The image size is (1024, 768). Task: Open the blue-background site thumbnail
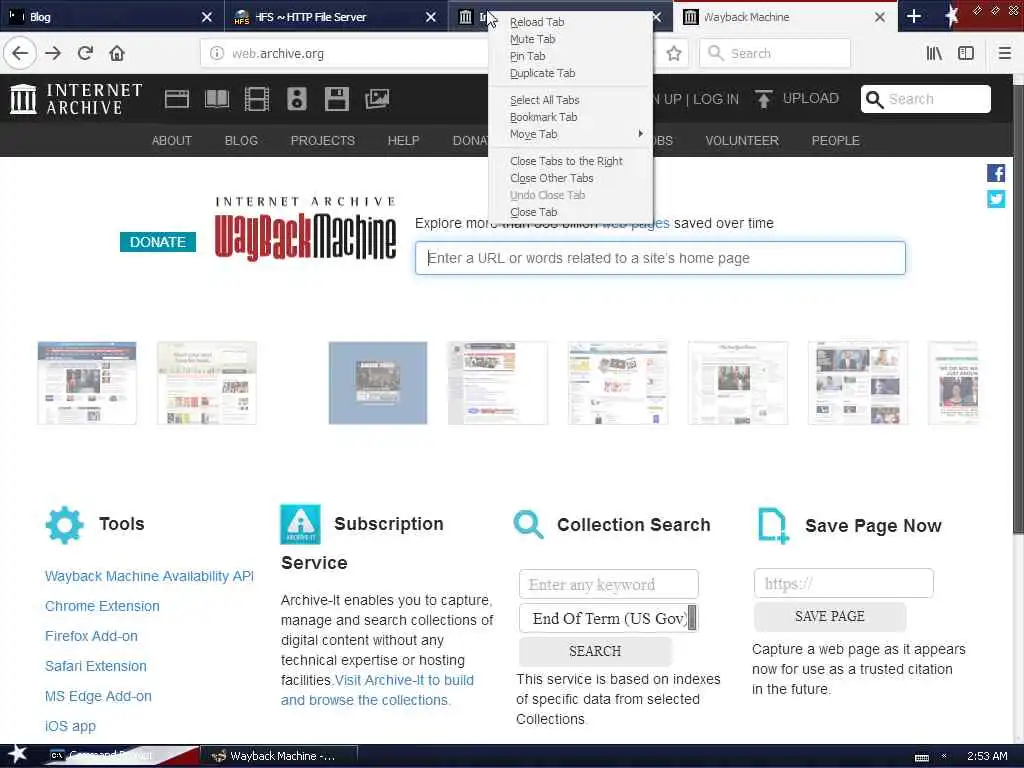[x=377, y=383]
